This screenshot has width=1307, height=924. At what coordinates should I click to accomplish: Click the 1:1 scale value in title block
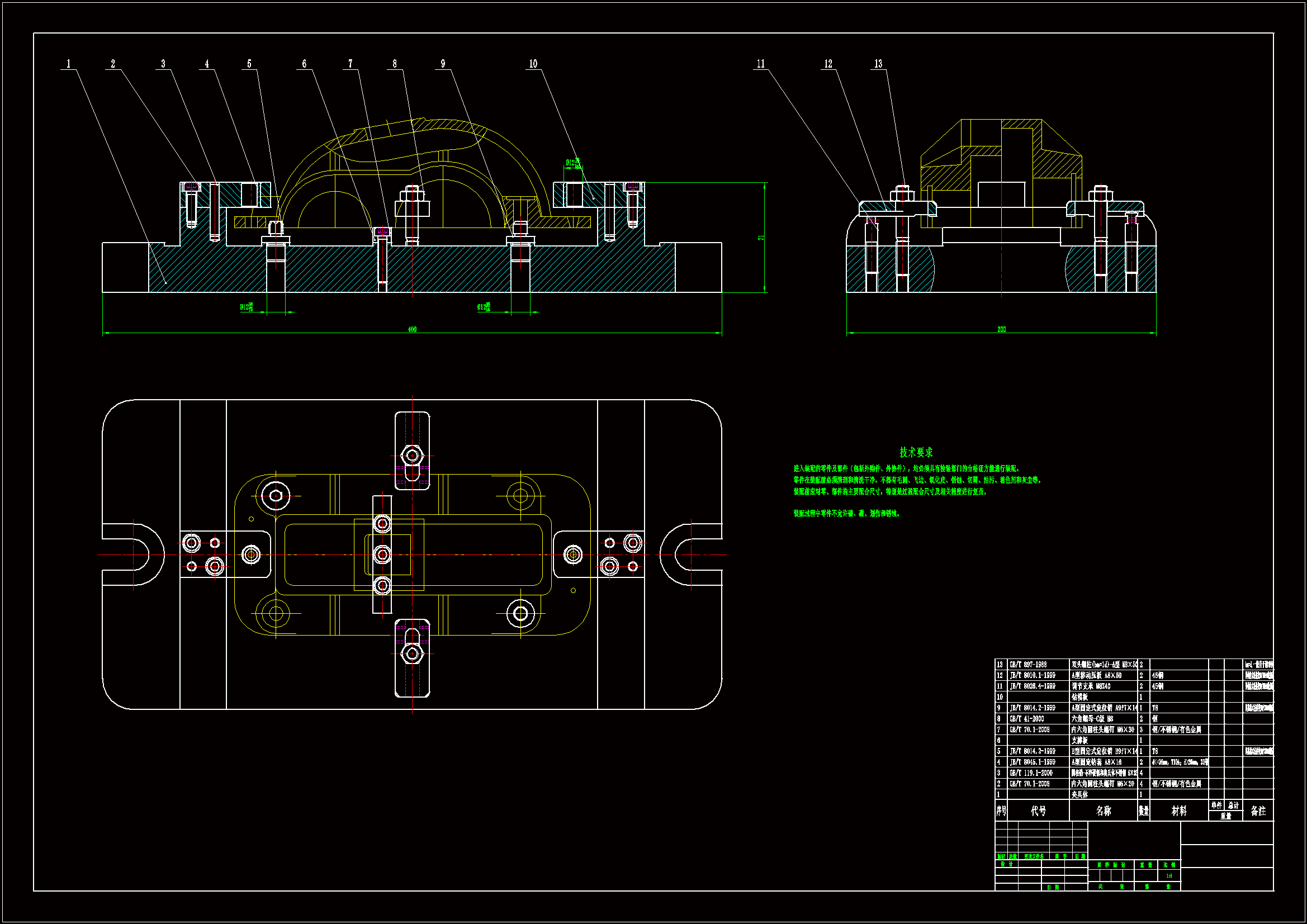[1169, 876]
